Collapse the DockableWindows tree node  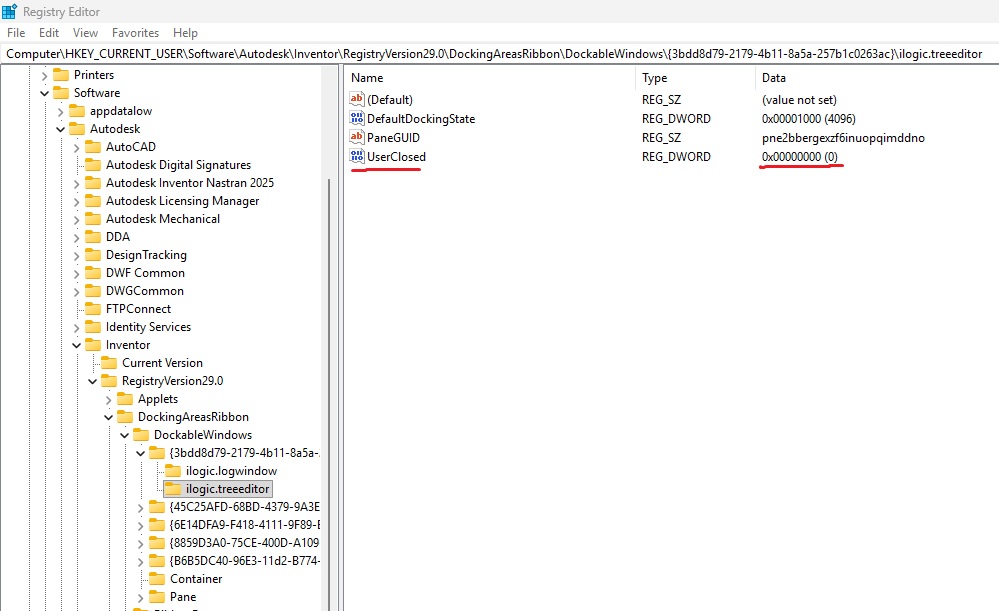(124, 435)
